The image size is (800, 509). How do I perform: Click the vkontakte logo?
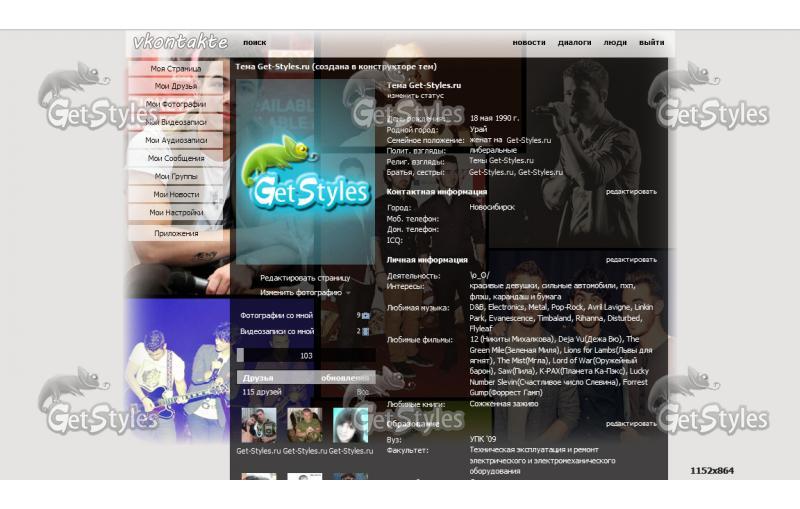(x=181, y=42)
